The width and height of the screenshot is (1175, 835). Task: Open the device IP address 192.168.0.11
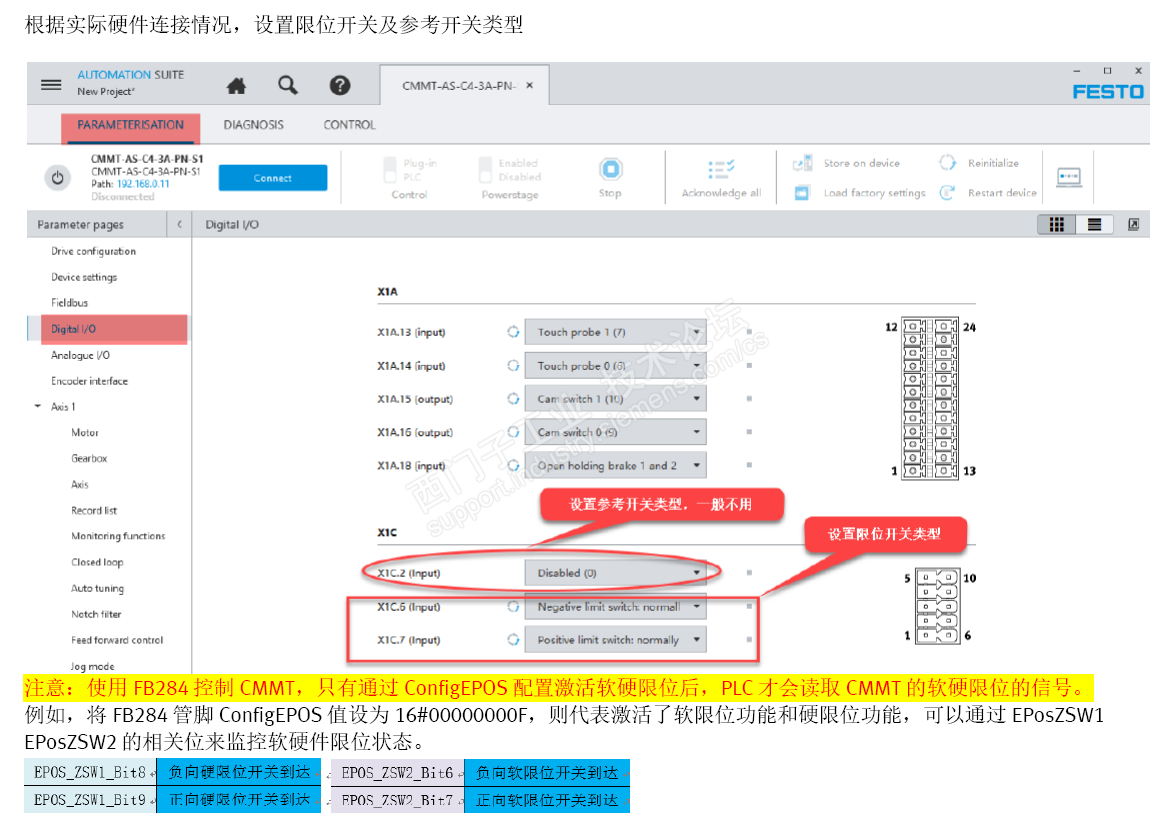[143, 184]
